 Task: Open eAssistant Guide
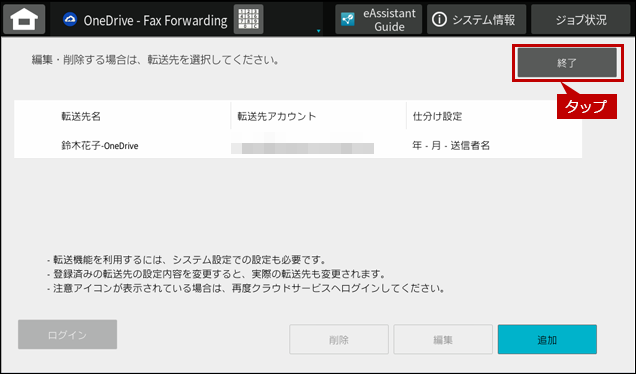click(378, 19)
